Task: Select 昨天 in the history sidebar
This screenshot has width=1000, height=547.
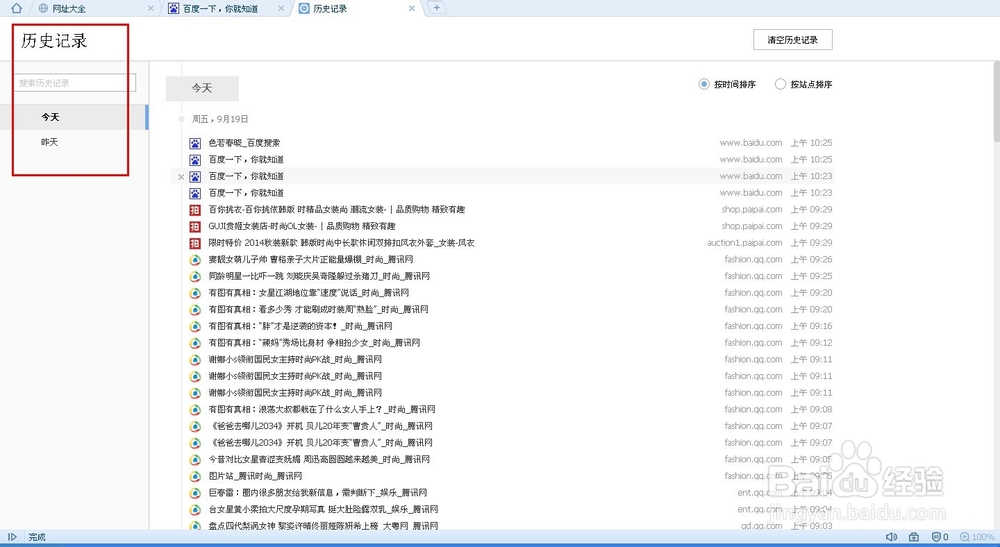Action: pos(50,142)
